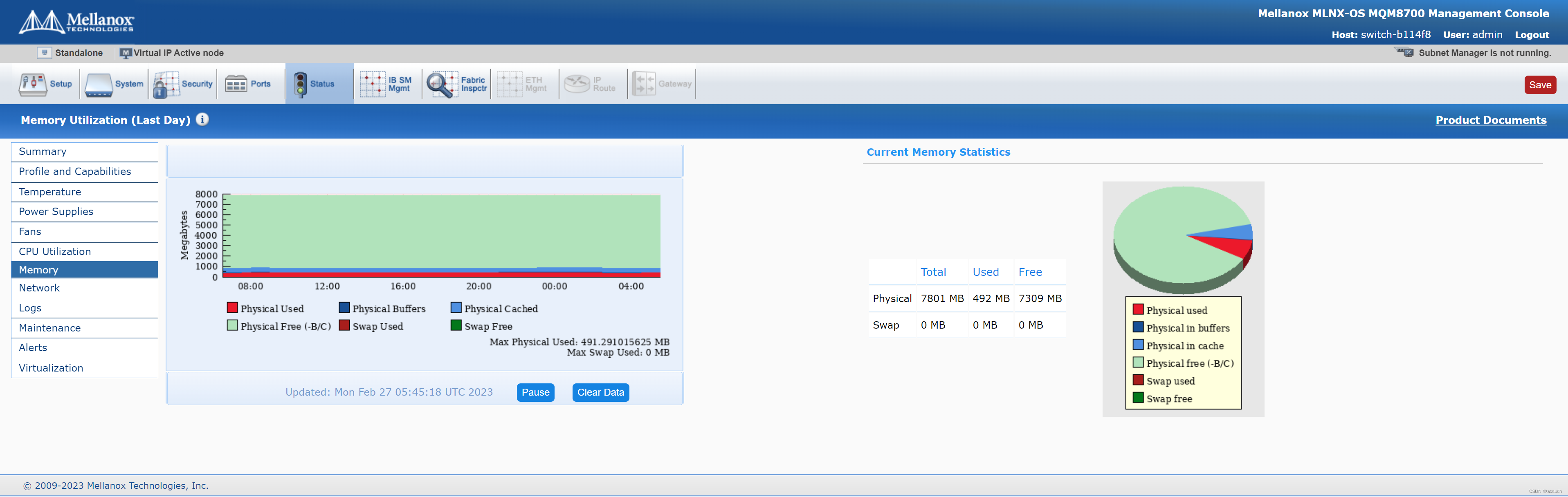Screen dimensions: 1568x497
Task: Open the Setup toolbar icon
Action: 32,84
